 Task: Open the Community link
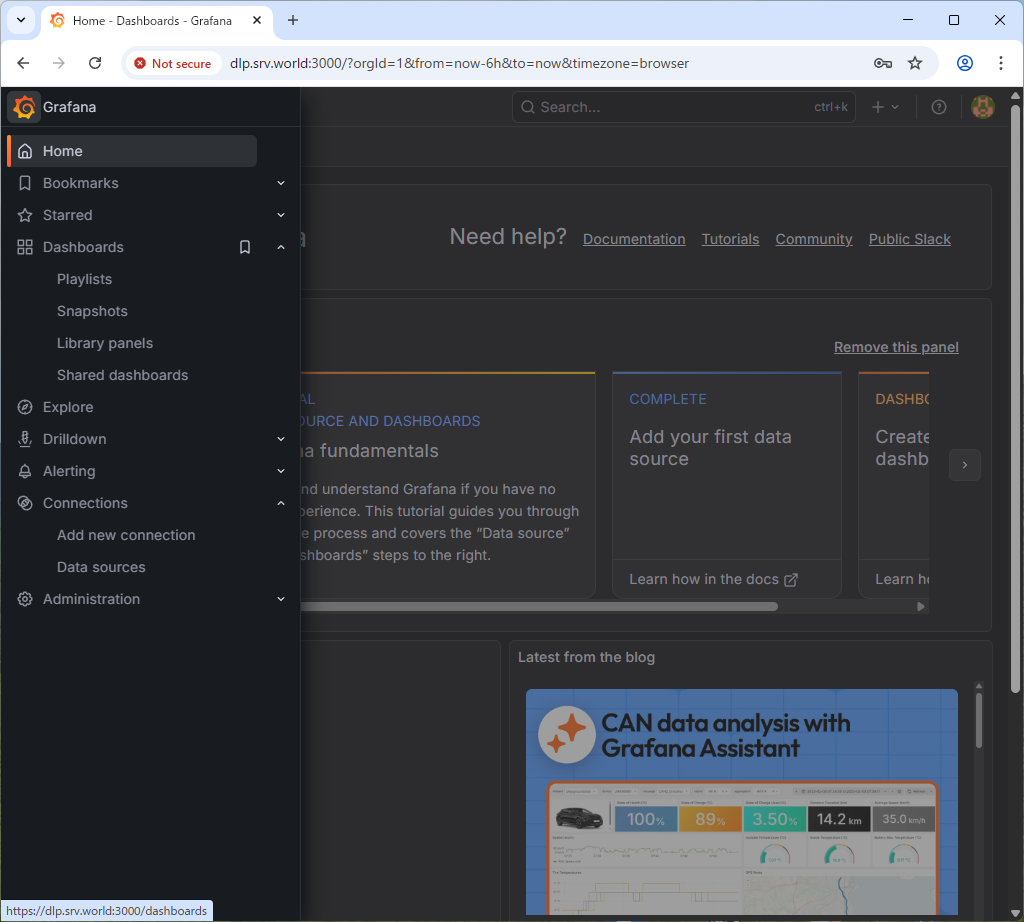click(814, 239)
